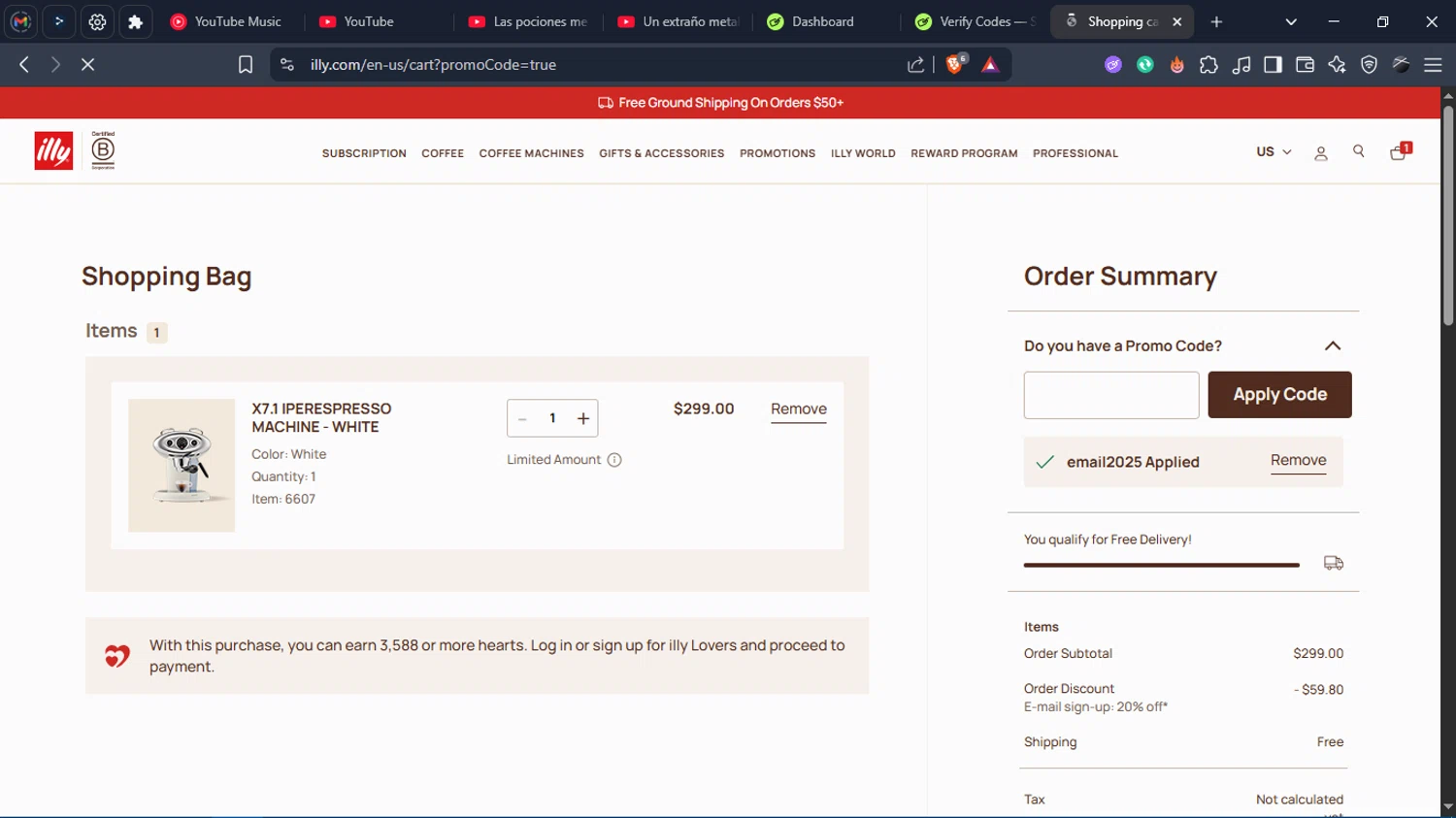This screenshot has height=818, width=1456.
Task: Open the Reward Program menu
Action: coord(964,153)
